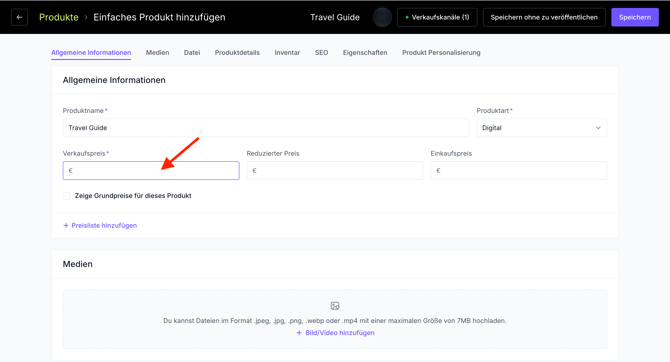Image resolution: width=670 pixels, height=362 pixels.
Task: Open the Produkt Personalisierung tab
Action: pos(441,53)
